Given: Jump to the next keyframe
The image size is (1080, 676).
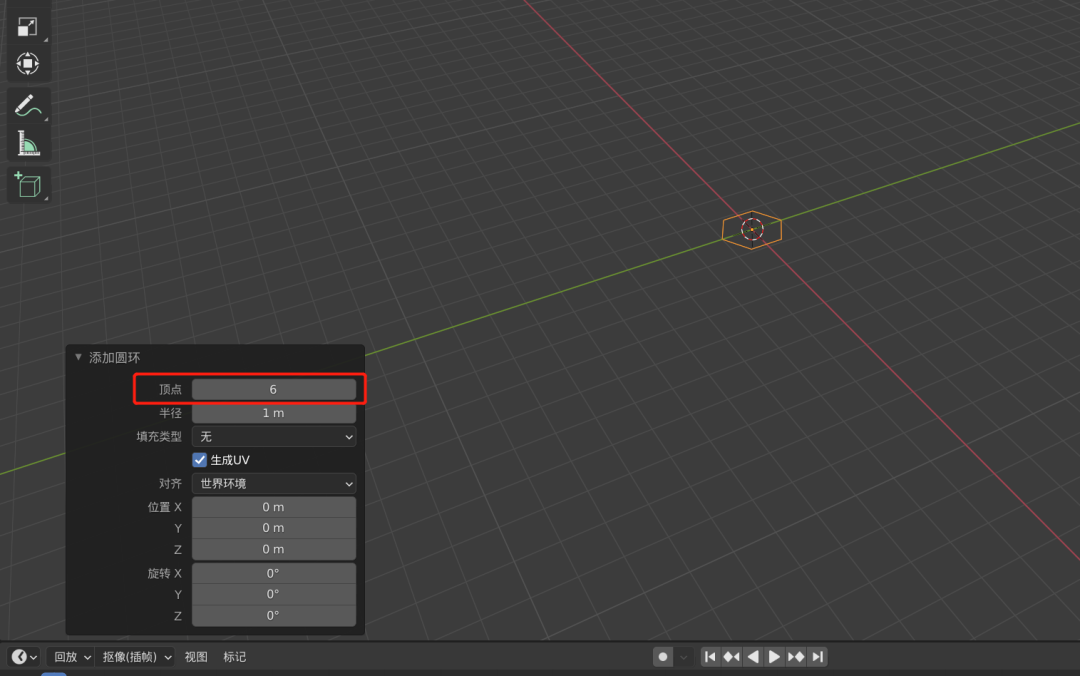Looking at the screenshot, I should 796,657.
